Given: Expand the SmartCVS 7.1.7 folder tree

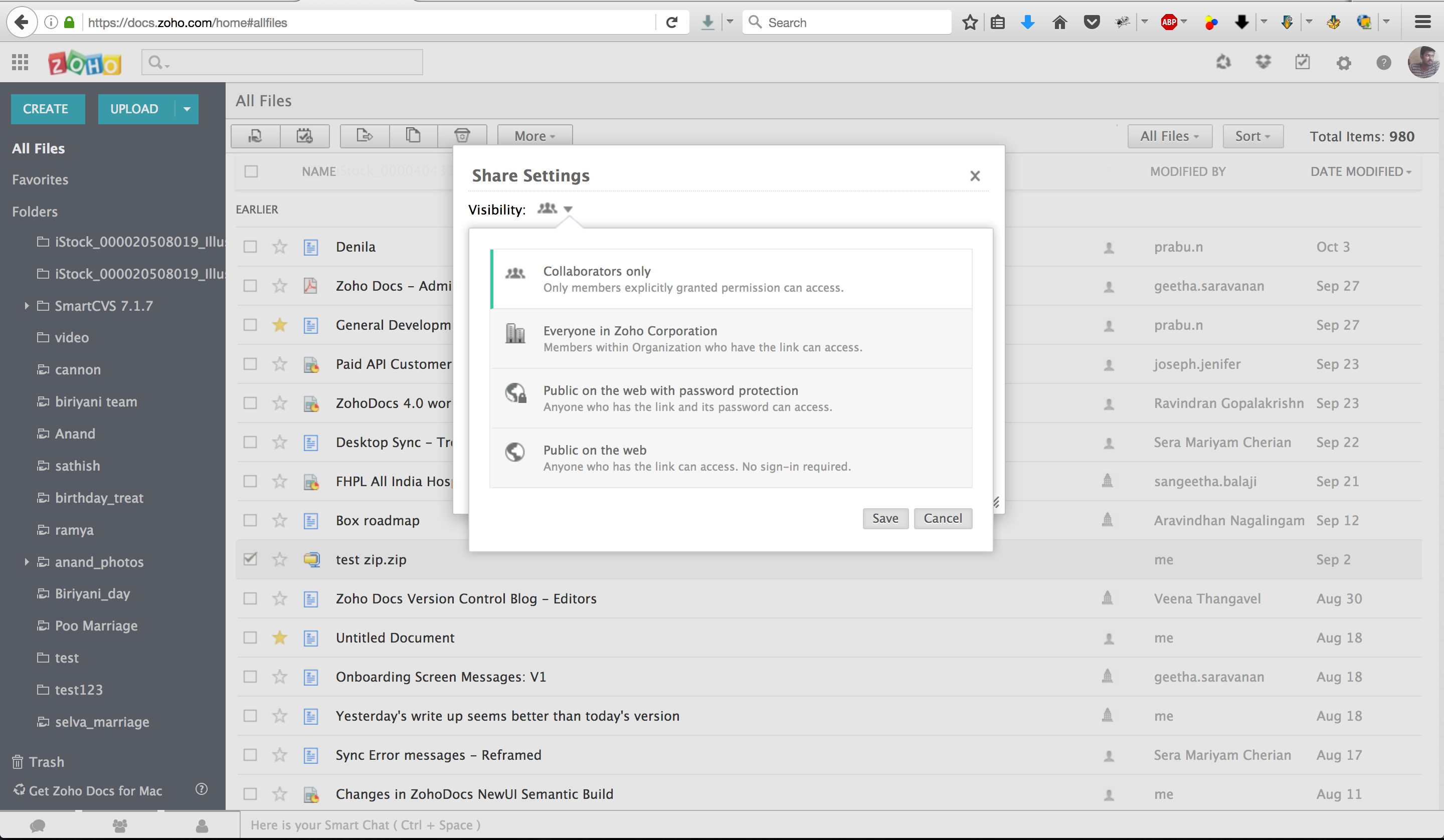Looking at the screenshot, I should [27, 306].
